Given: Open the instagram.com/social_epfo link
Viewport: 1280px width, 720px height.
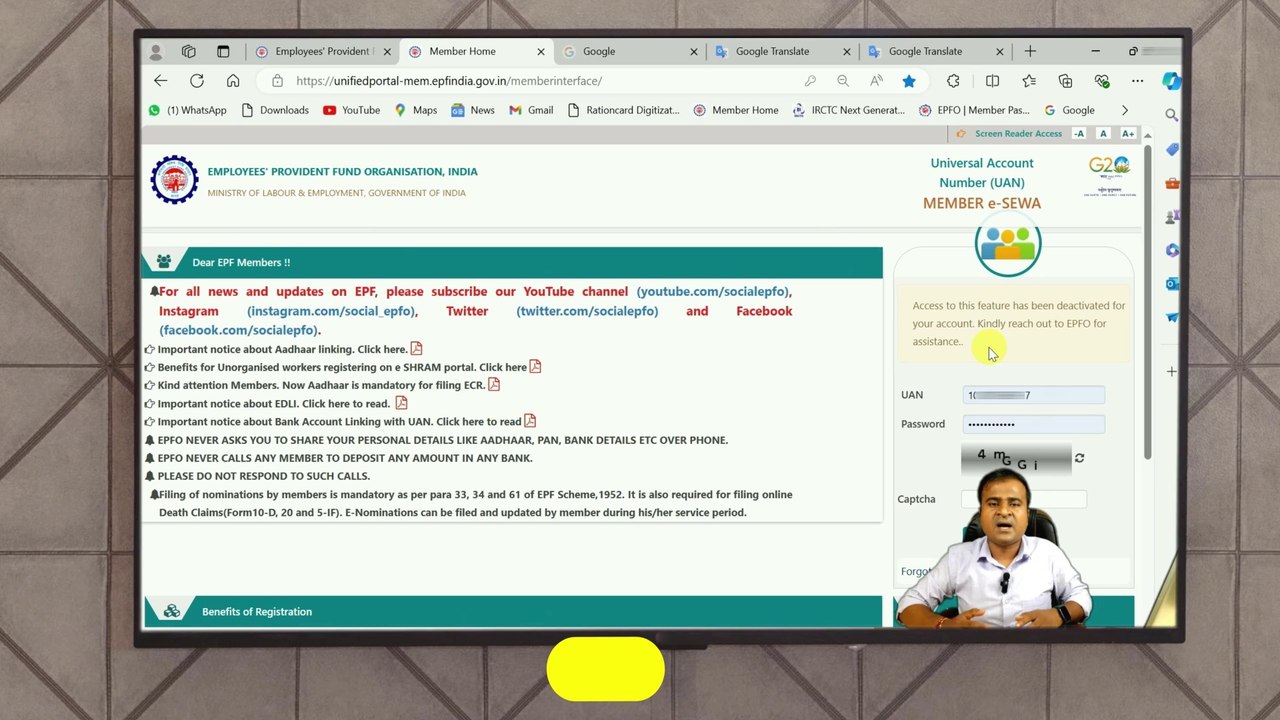Looking at the screenshot, I should (331, 311).
